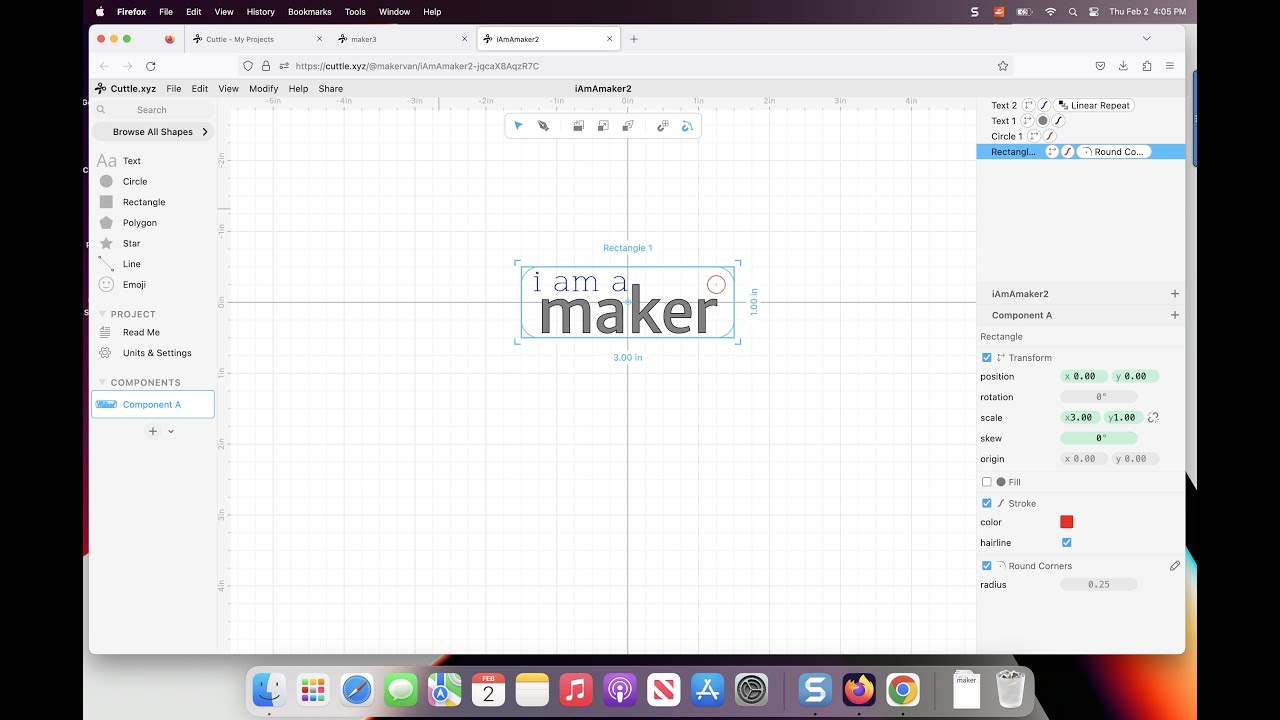Click Text 1 stroke modifier icon

pos(1058,121)
